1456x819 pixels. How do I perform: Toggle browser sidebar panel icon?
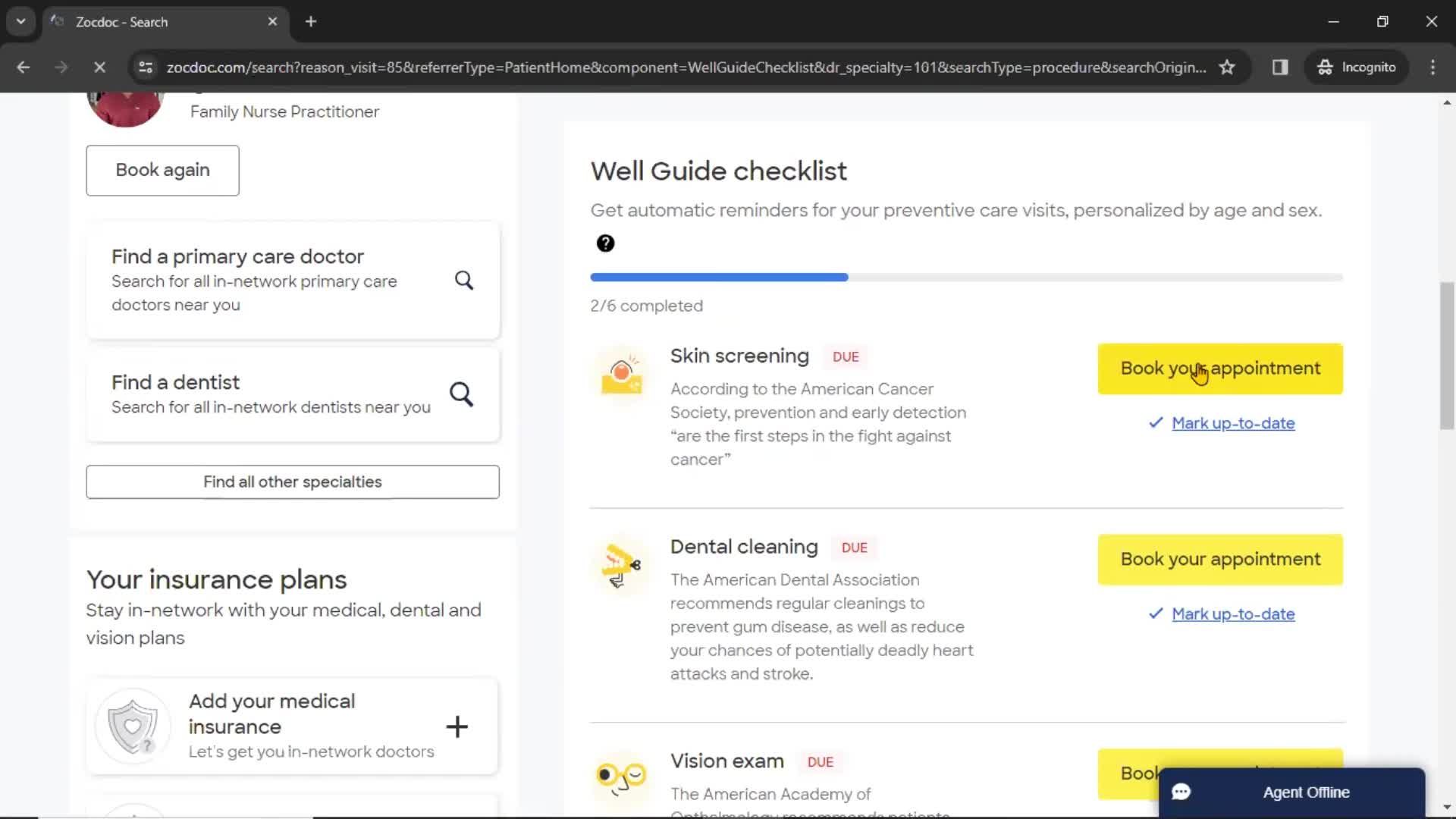point(1280,68)
